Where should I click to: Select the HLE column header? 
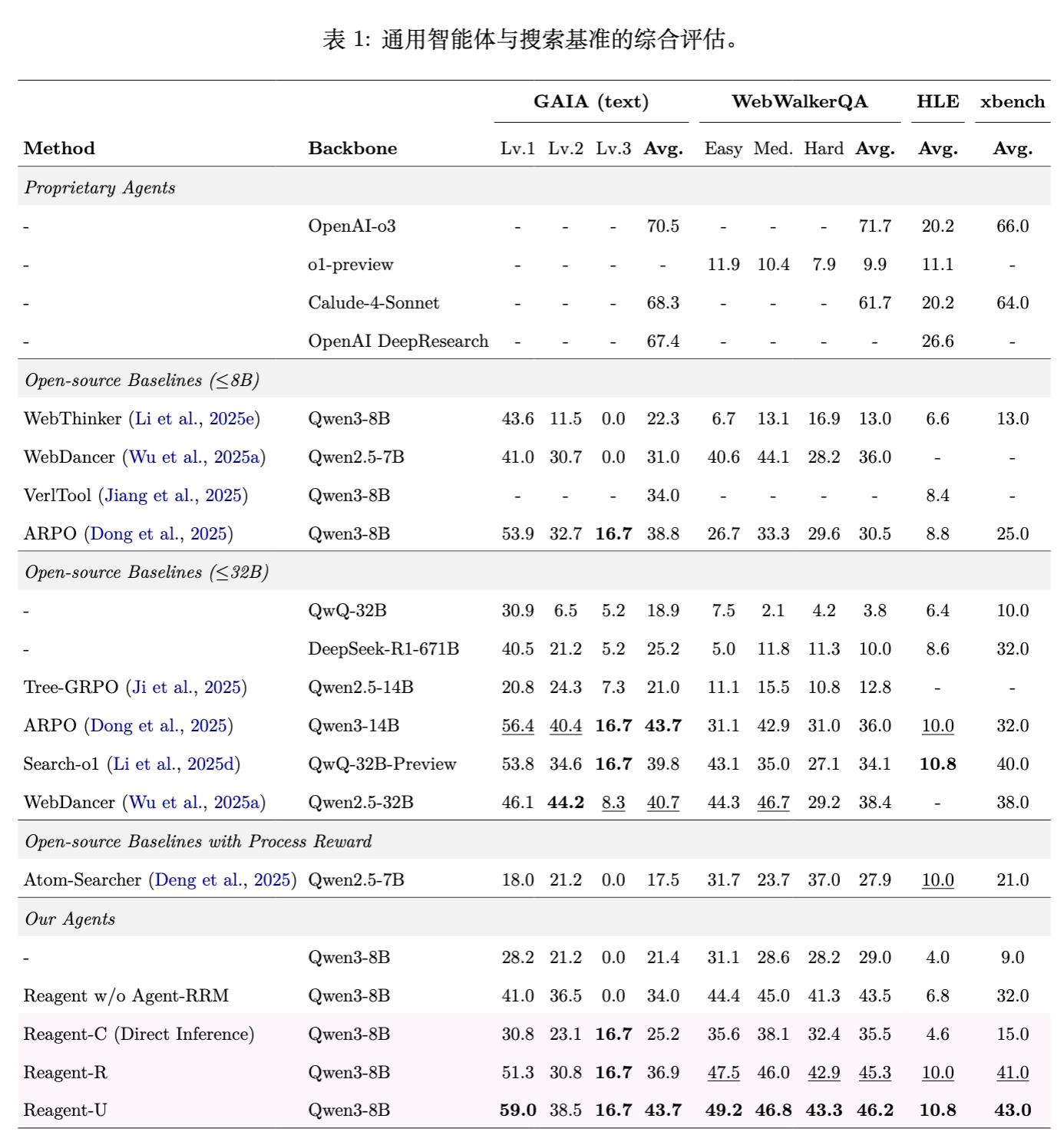pyautogui.click(x=937, y=102)
